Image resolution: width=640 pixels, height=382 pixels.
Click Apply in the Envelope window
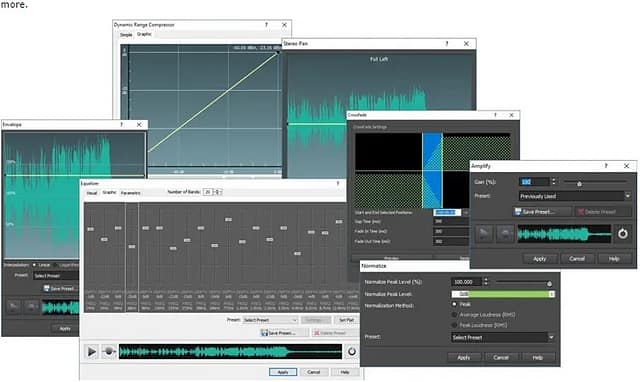click(x=65, y=329)
